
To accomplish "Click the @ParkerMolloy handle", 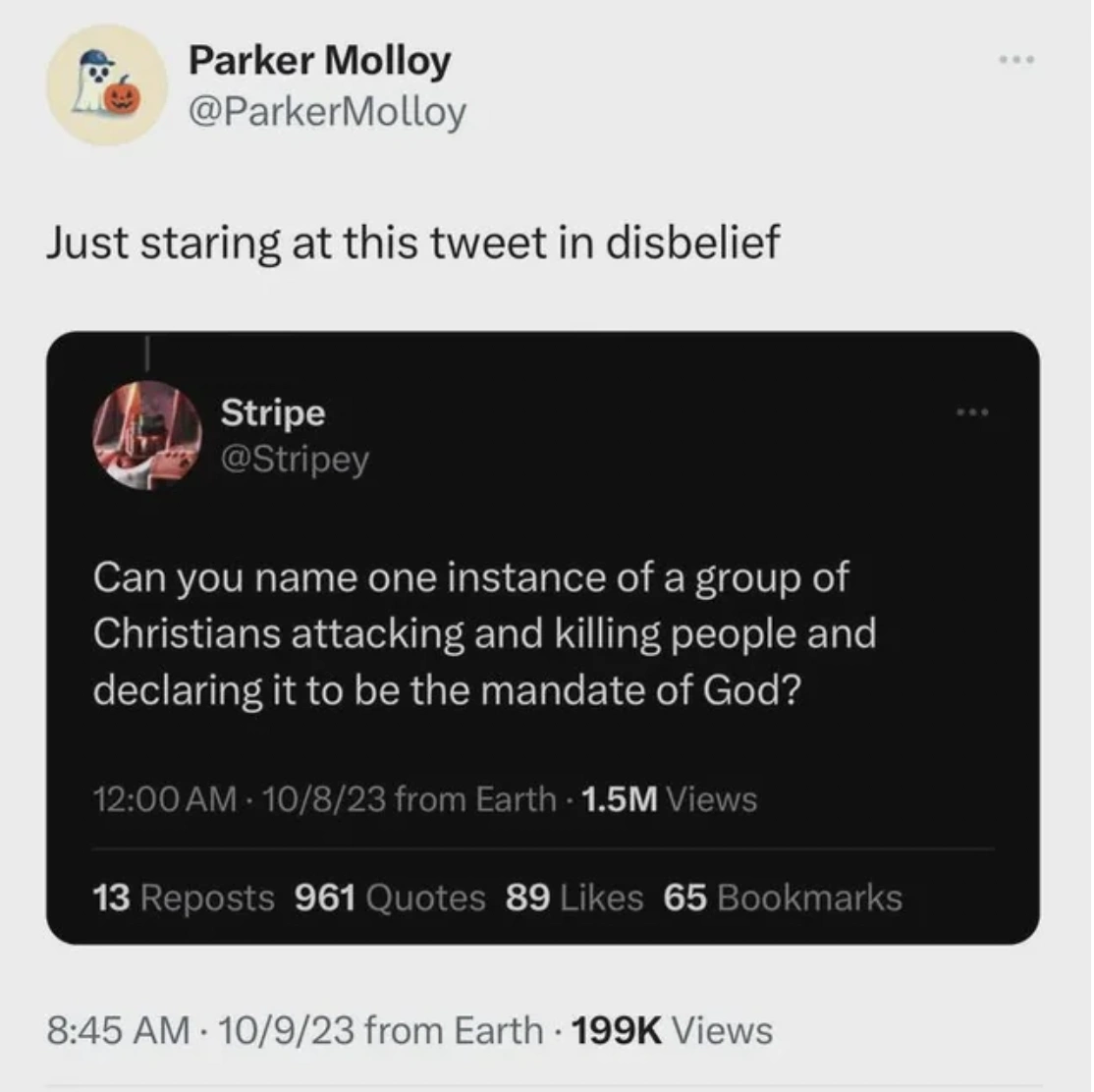I will click(x=327, y=112).
